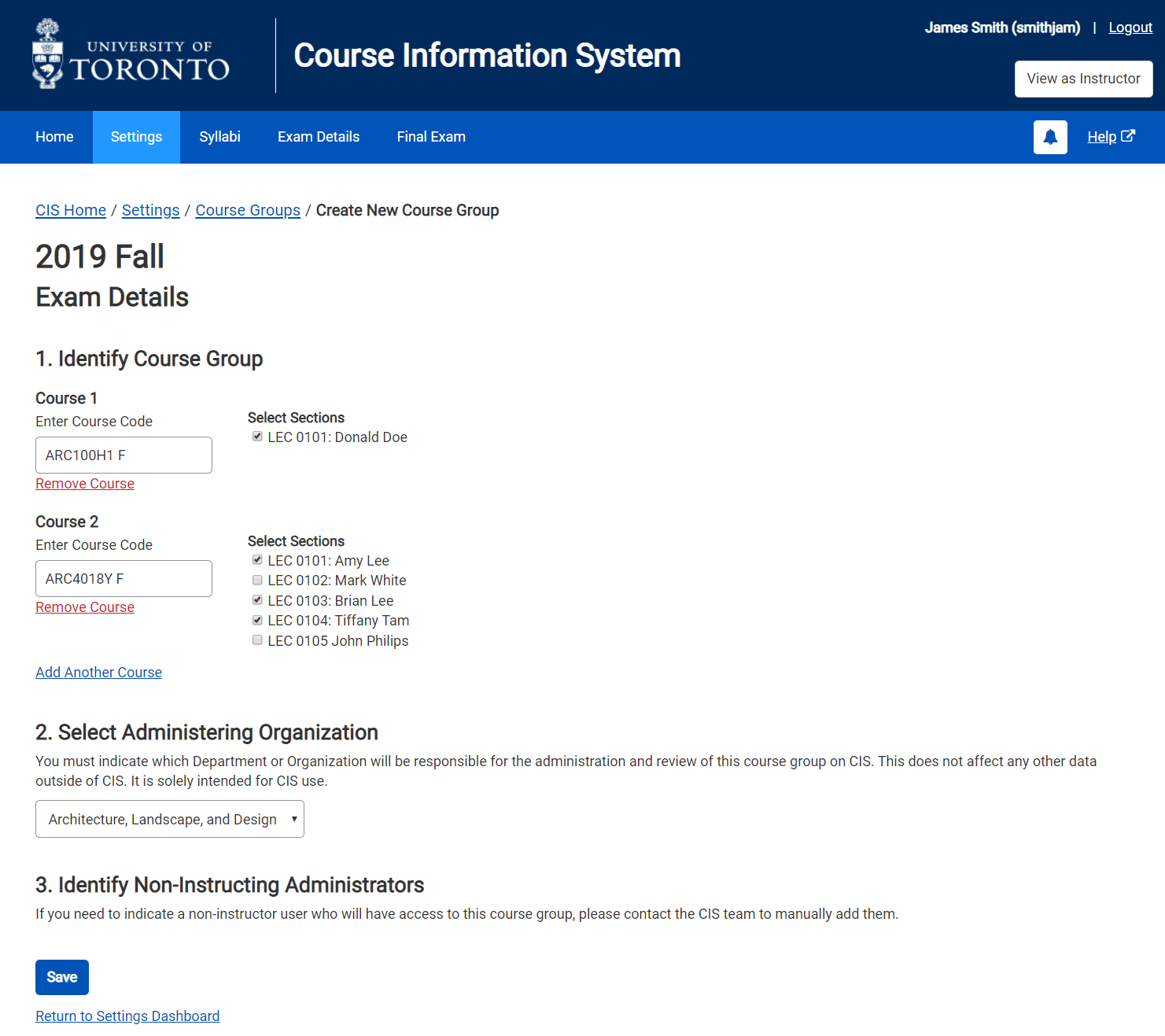Log out via Logout link
The height and width of the screenshot is (1036, 1165).
[x=1130, y=28]
